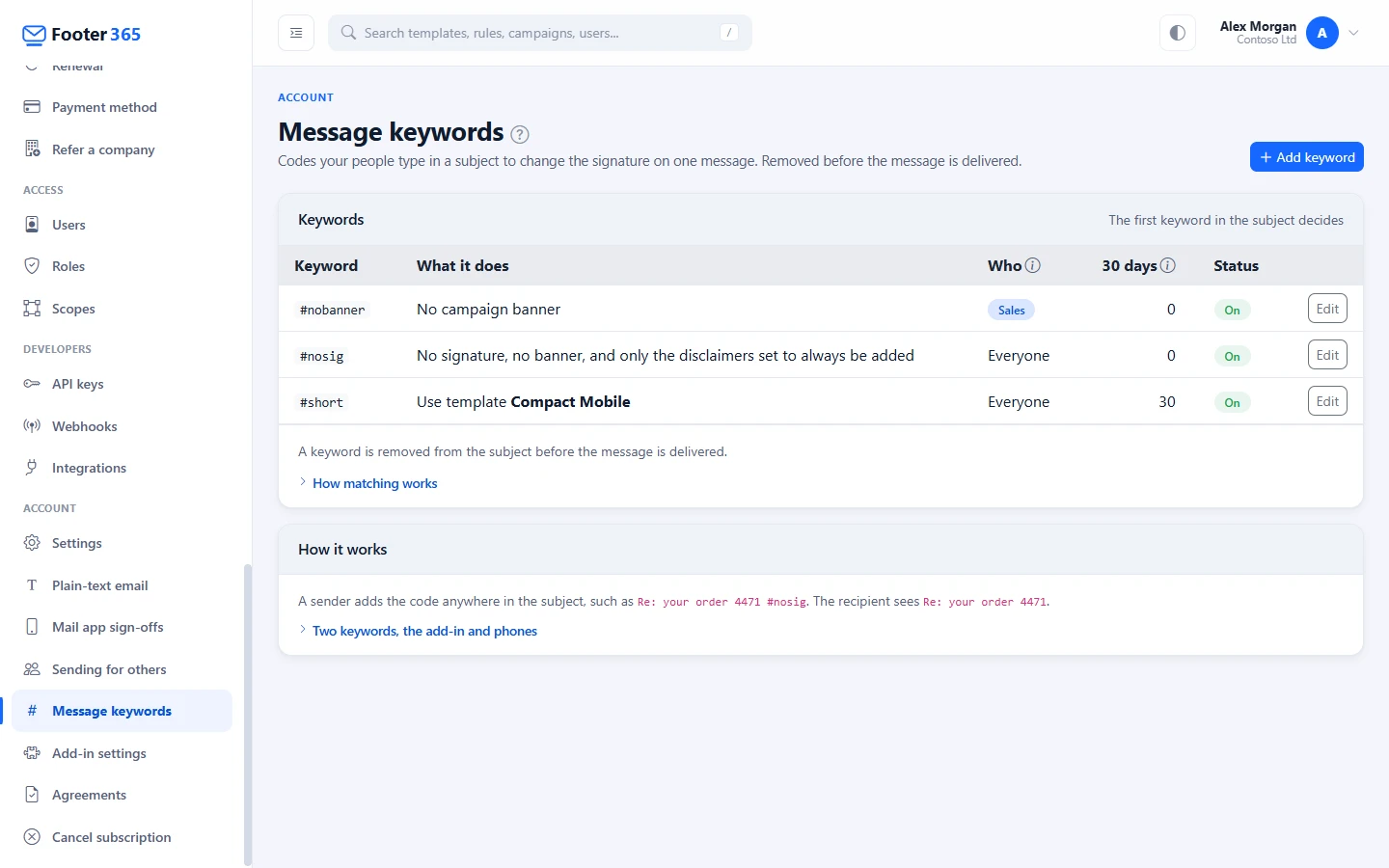
Task: Click the Payment method card icon
Action: coord(32,107)
